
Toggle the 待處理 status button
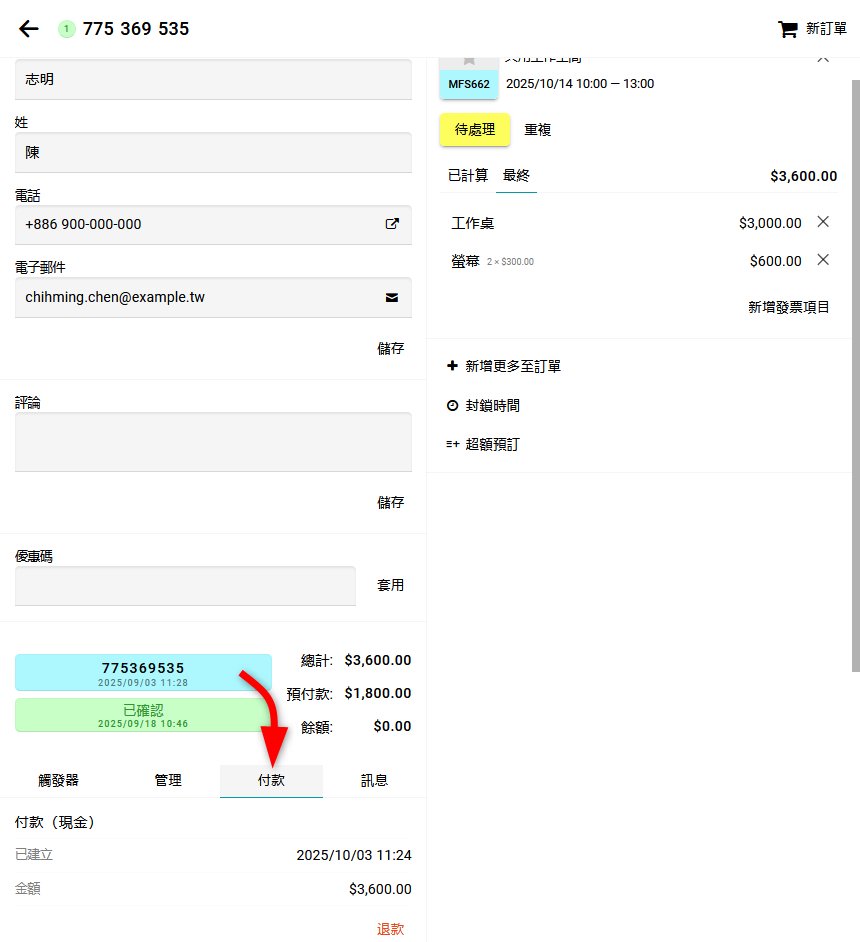pyautogui.click(x=475, y=130)
